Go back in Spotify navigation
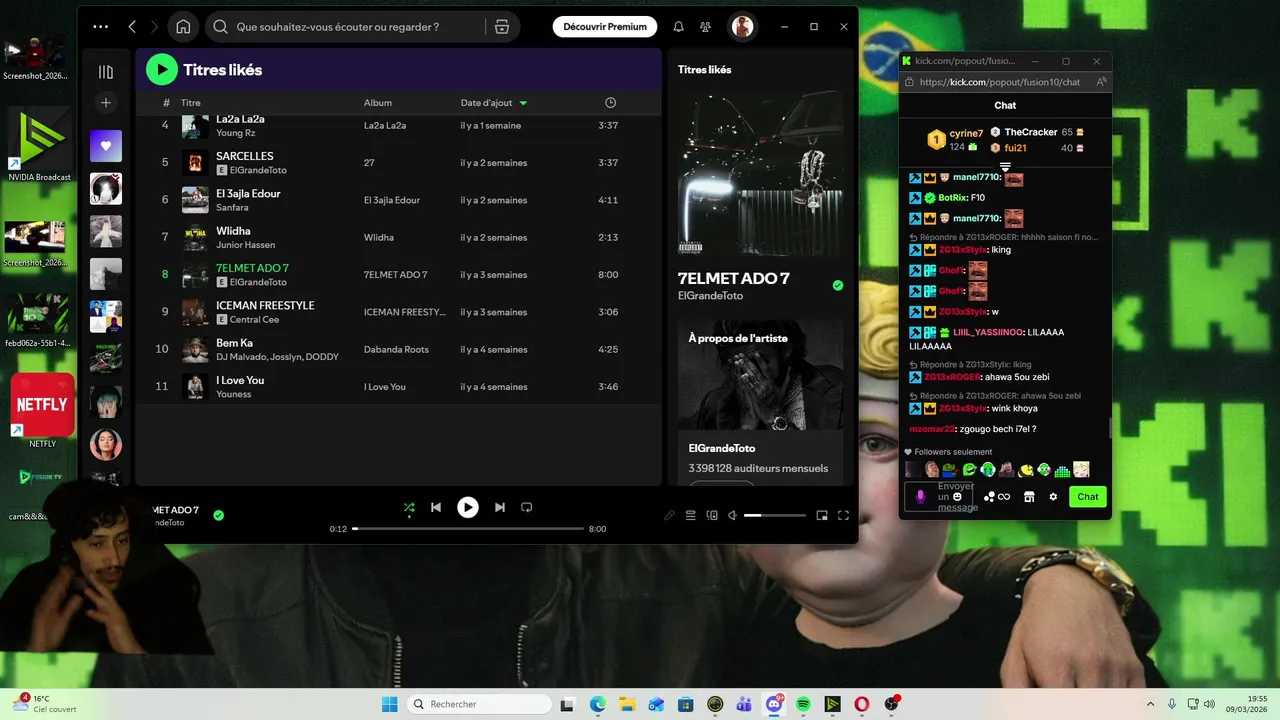The width and height of the screenshot is (1280, 720). tap(132, 27)
